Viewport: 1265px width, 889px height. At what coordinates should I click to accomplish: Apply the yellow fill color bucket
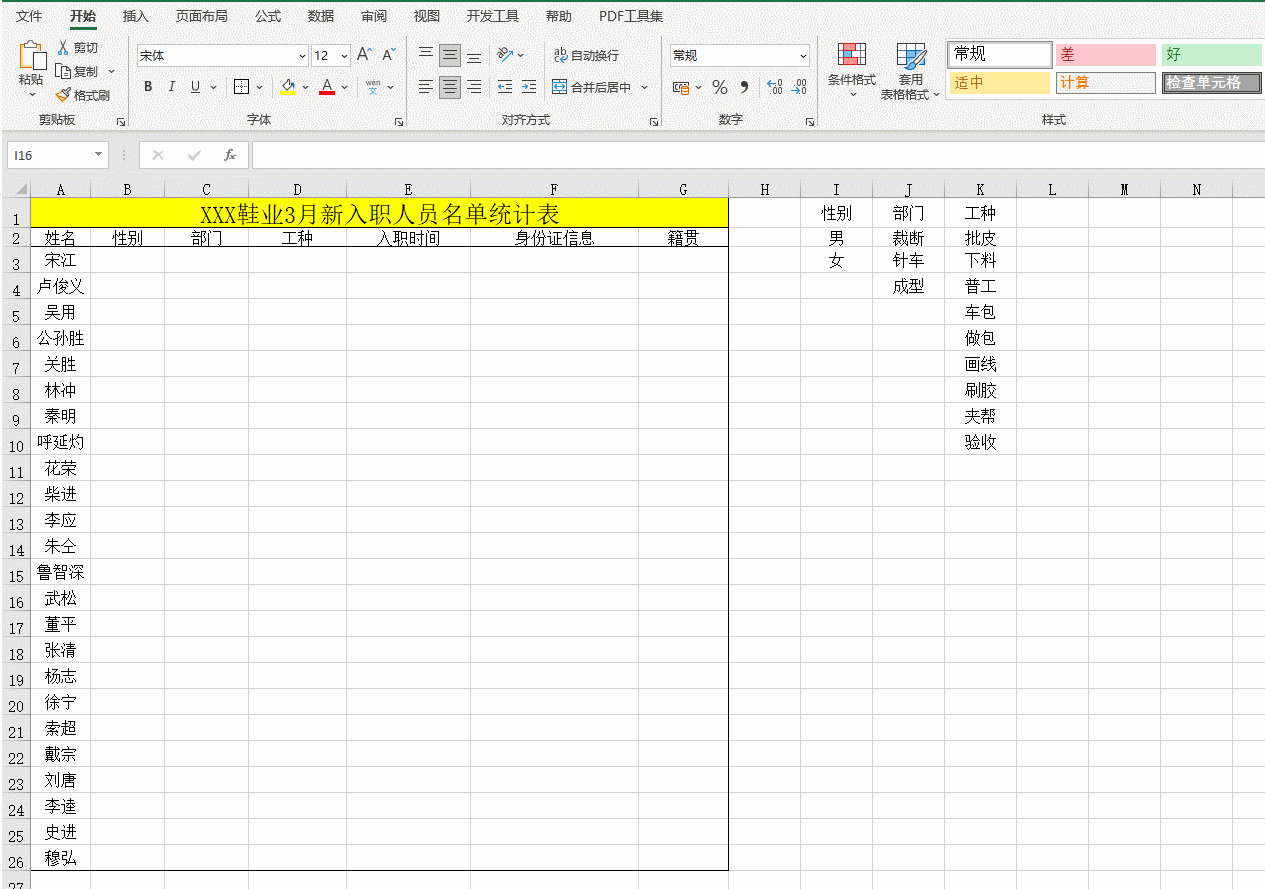pos(288,87)
